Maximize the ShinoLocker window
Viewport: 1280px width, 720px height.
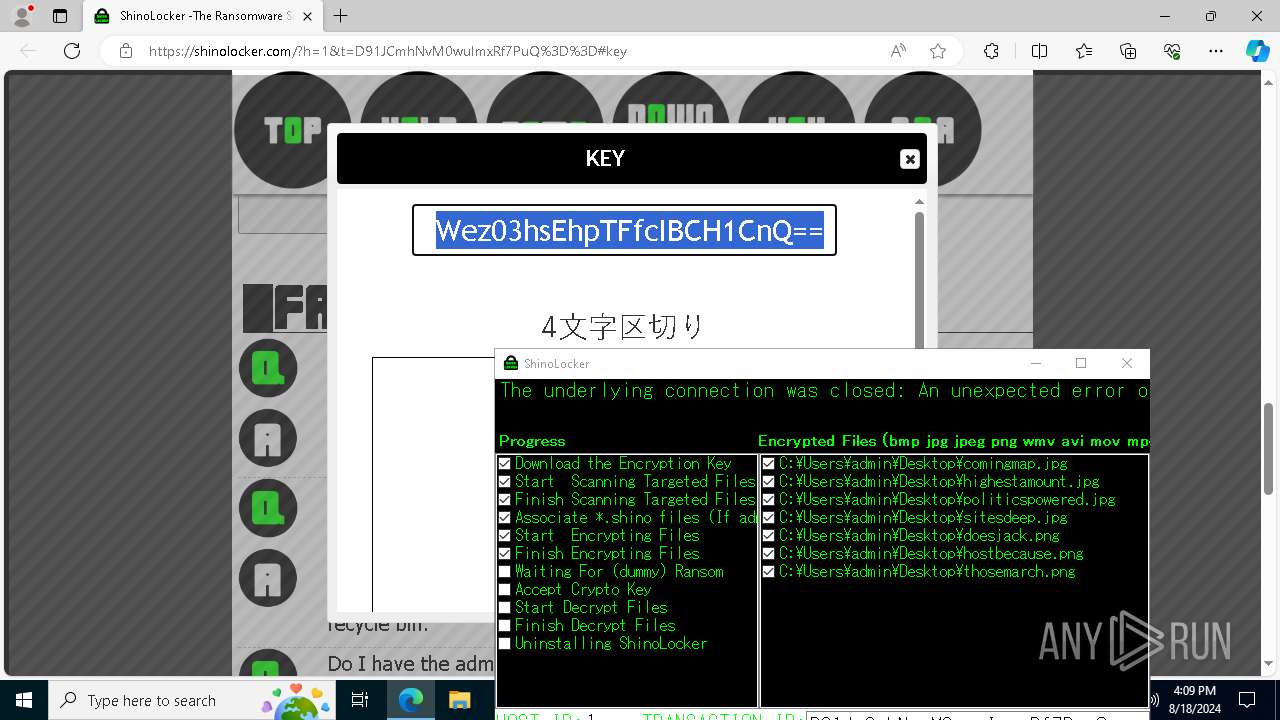pyautogui.click(x=1081, y=363)
